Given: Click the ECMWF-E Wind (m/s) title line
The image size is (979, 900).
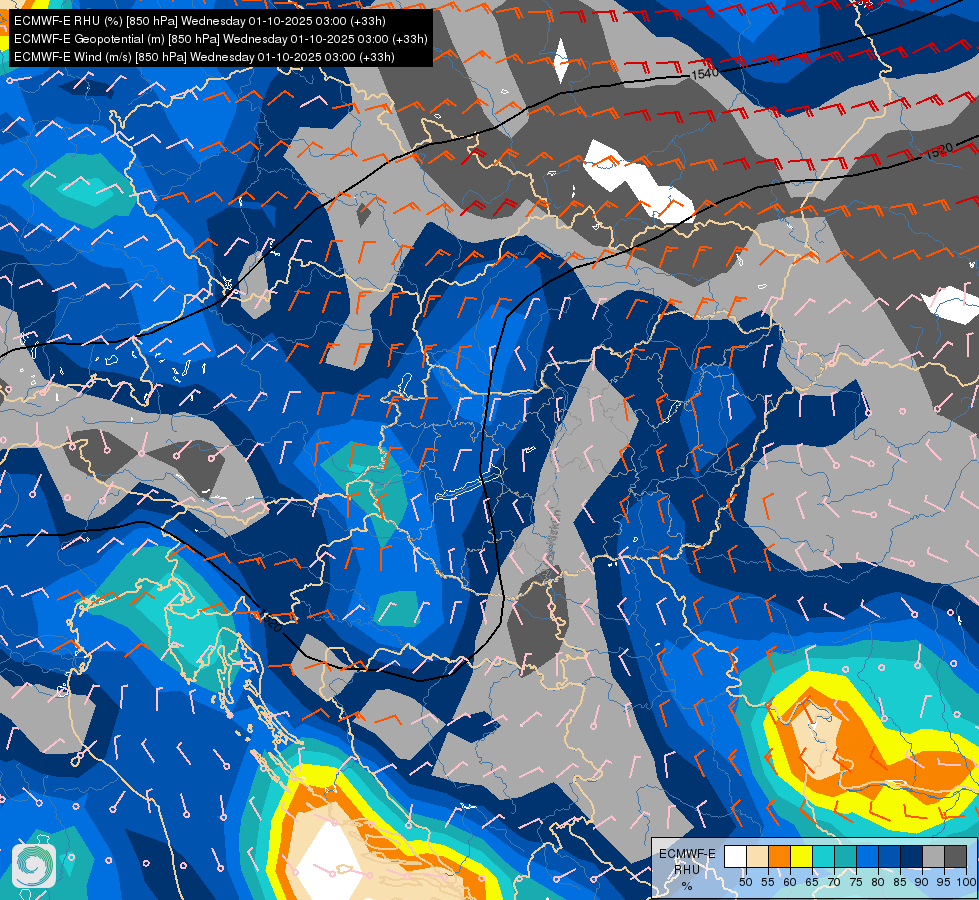Looking at the screenshot, I should click(204, 57).
